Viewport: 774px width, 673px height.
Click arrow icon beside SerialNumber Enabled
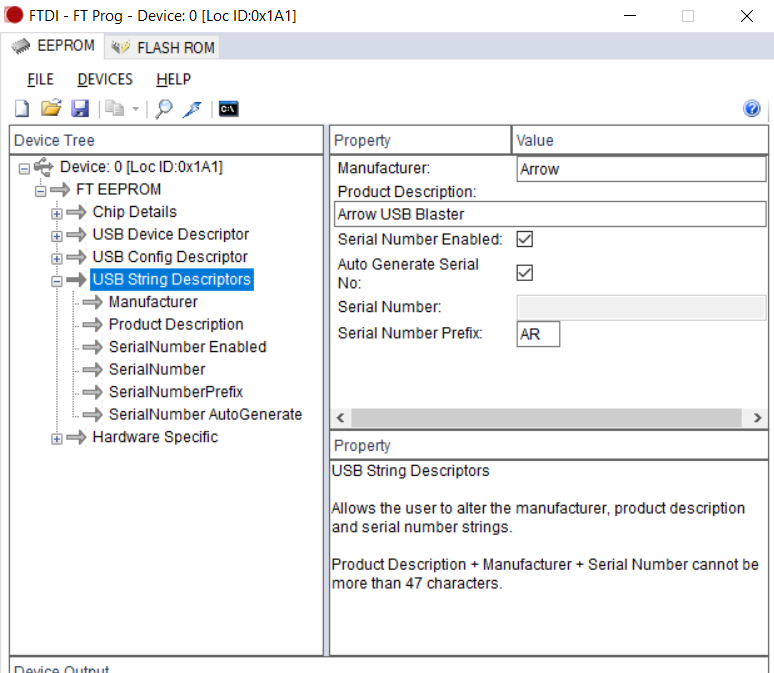[x=92, y=347]
